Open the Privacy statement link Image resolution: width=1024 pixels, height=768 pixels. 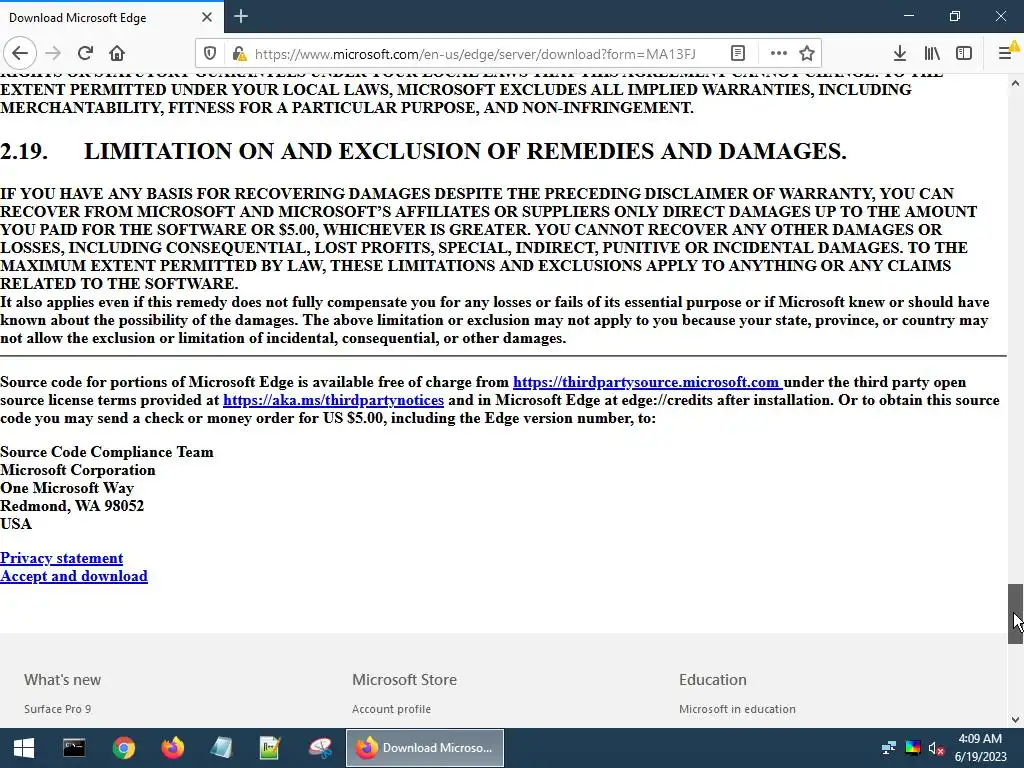pos(61,558)
